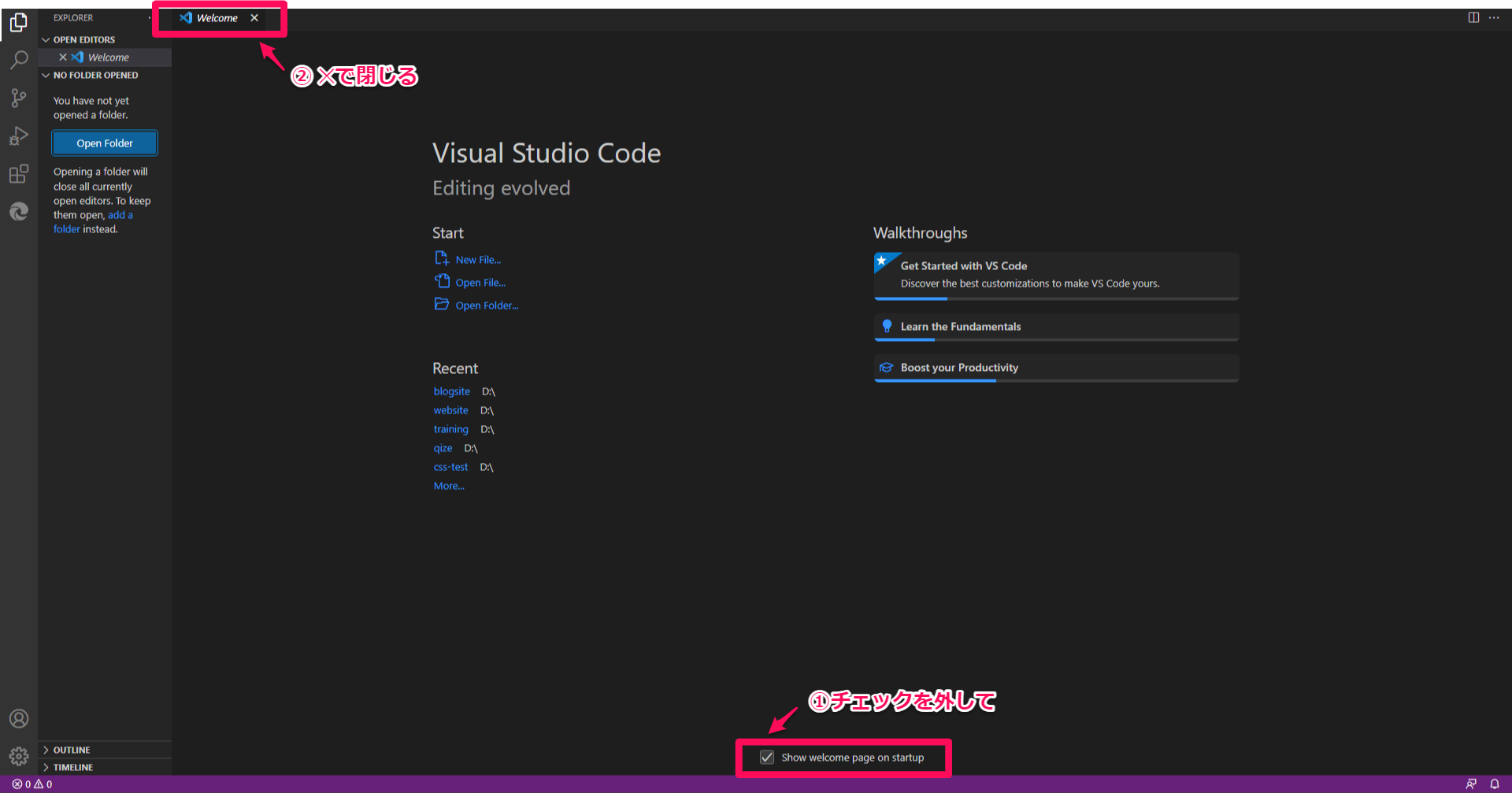Open the Source Control view icon
This screenshot has width=1512, height=793.
pos(19,98)
